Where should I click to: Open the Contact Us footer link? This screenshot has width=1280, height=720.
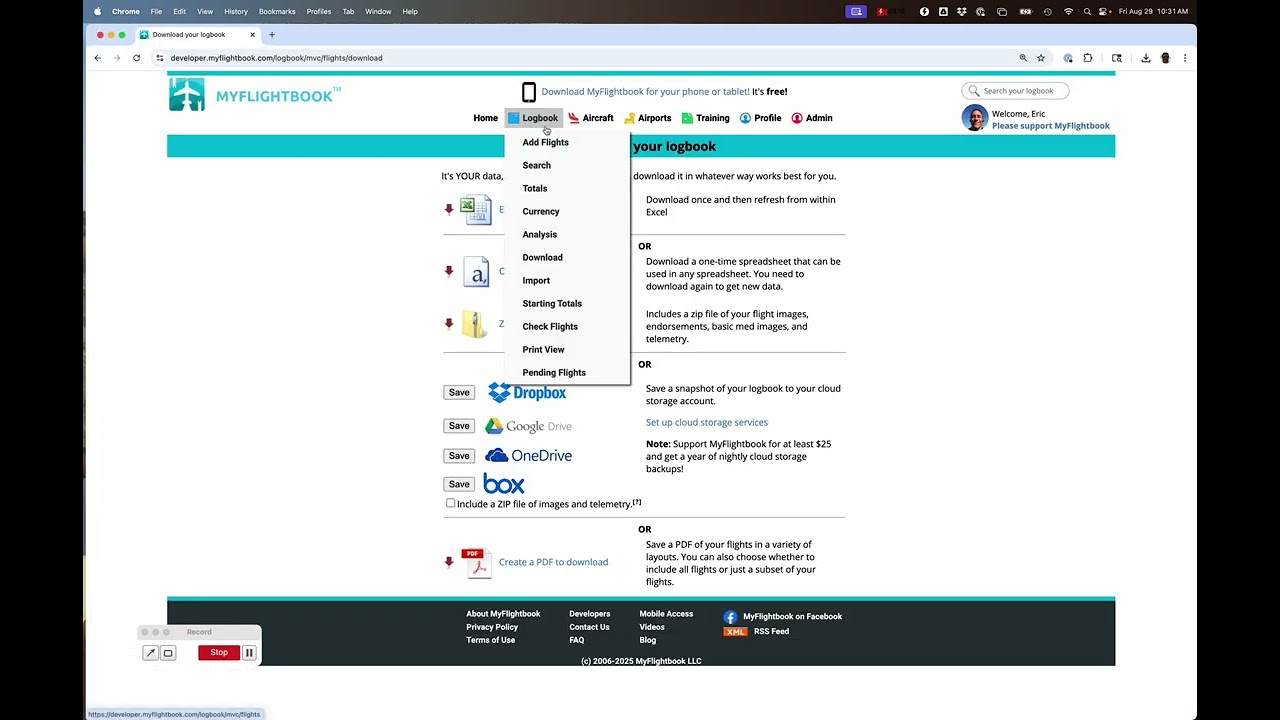click(589, 627)
